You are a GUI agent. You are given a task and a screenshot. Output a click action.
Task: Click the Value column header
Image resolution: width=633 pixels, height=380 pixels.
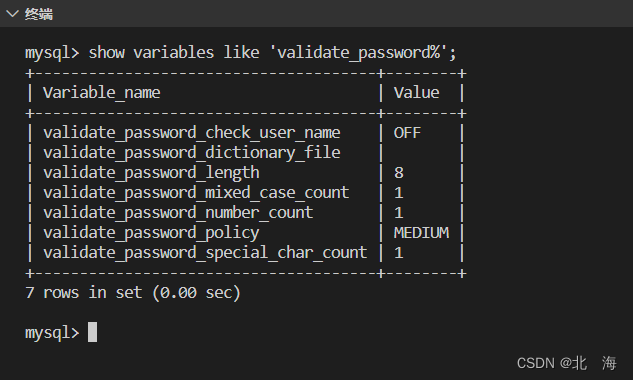pyautogui.click(x=416, y=93)
